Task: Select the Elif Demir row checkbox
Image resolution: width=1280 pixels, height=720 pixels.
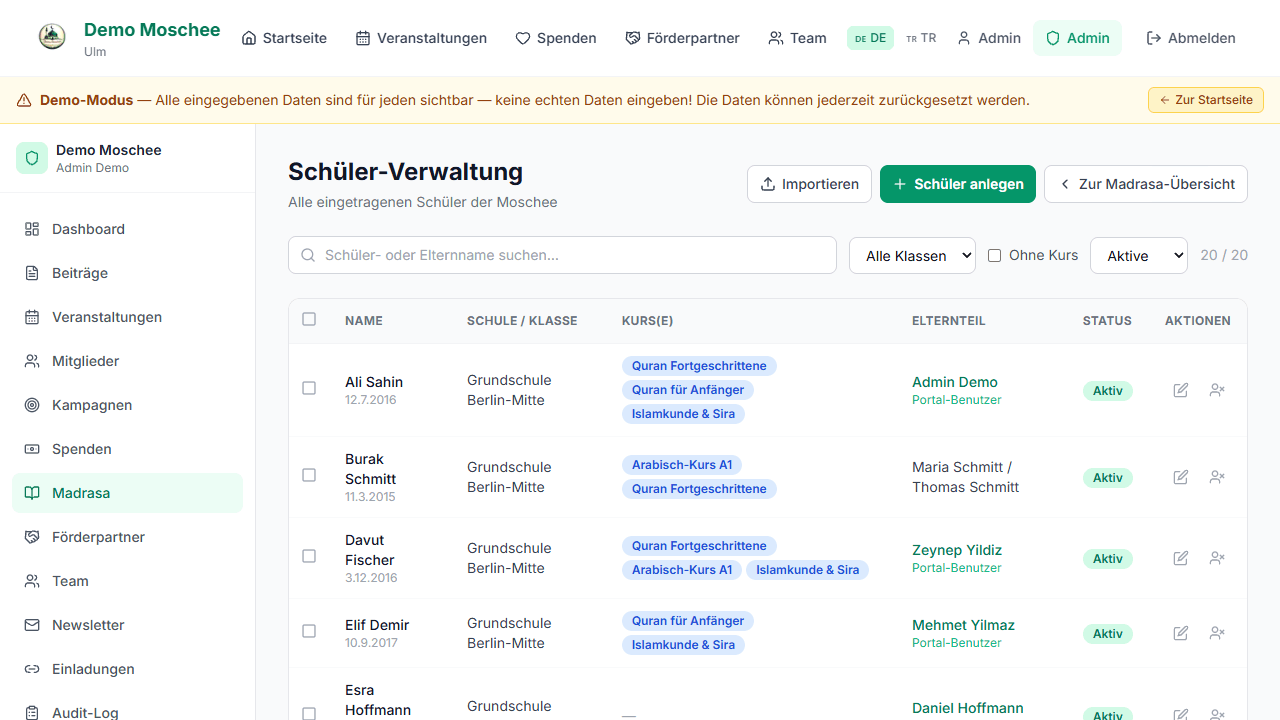Action: point(309,631)
